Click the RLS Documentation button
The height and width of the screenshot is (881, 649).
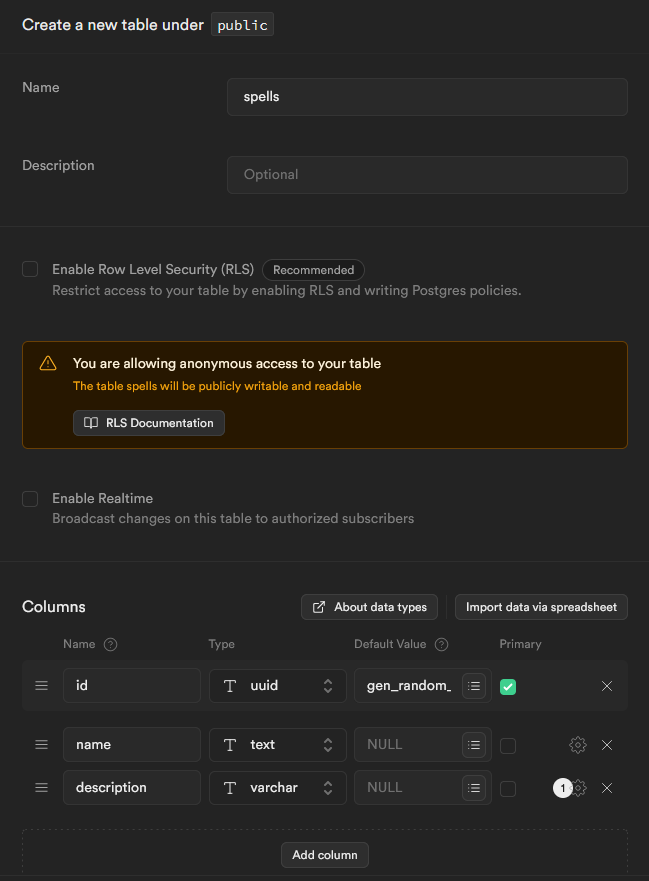[149, 423]
